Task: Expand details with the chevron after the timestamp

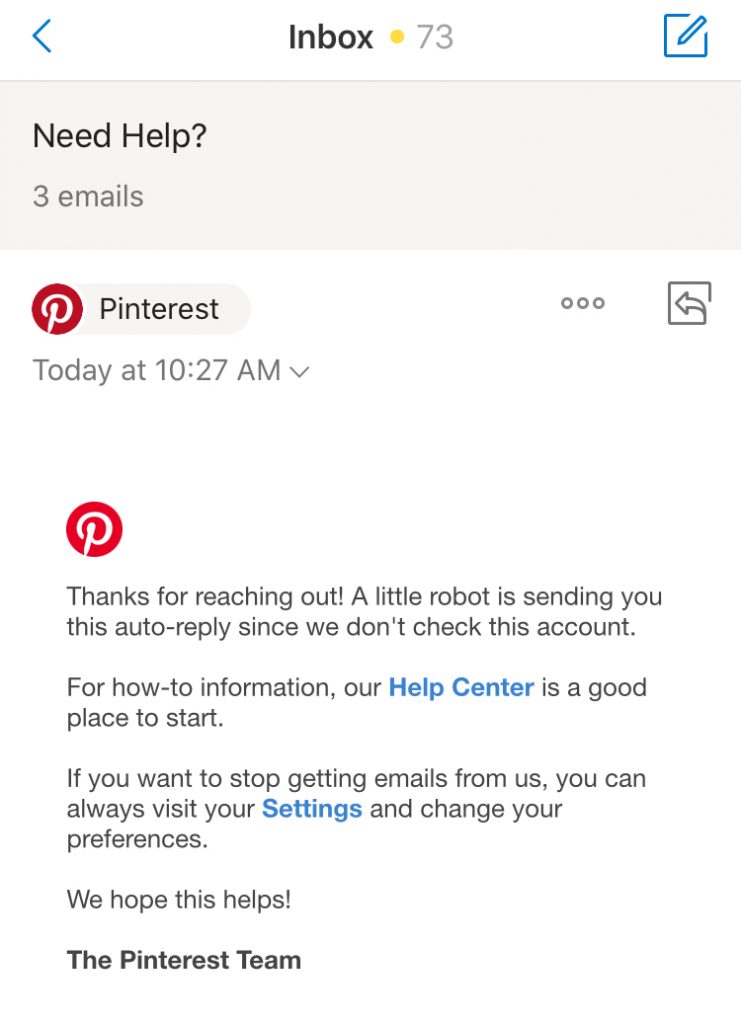Action: pyautogui.click(x=299, y=372)
